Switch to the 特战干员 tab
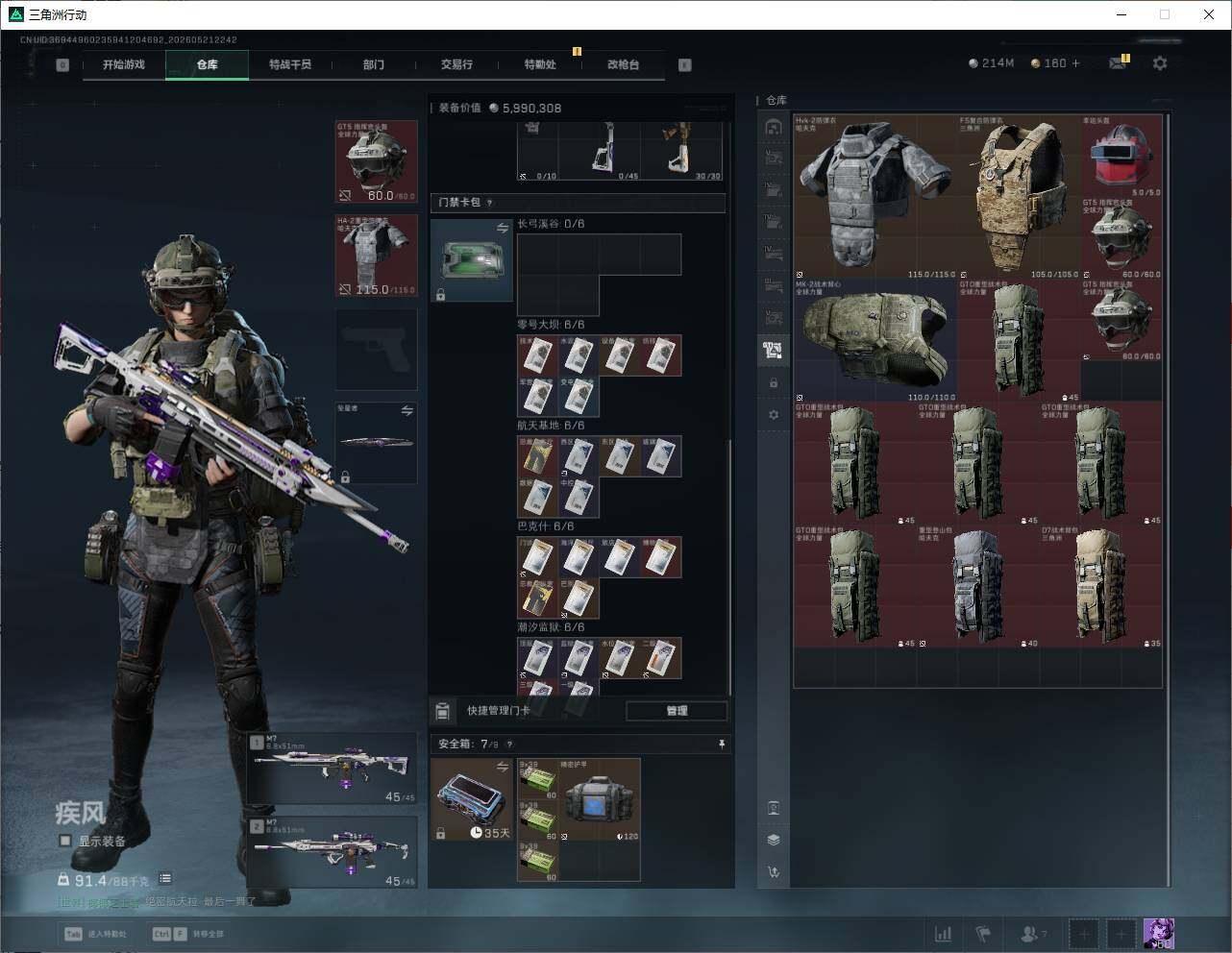Viewport: 1232px width, 953px height. 290,64
